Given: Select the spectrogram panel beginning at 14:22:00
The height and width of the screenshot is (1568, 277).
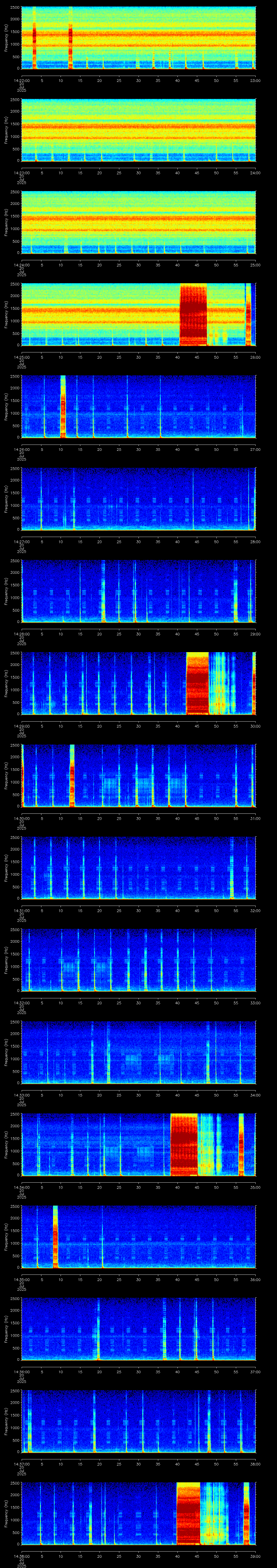Looking at the screenshot, I should pyautogui.click(x=138, y=38).
